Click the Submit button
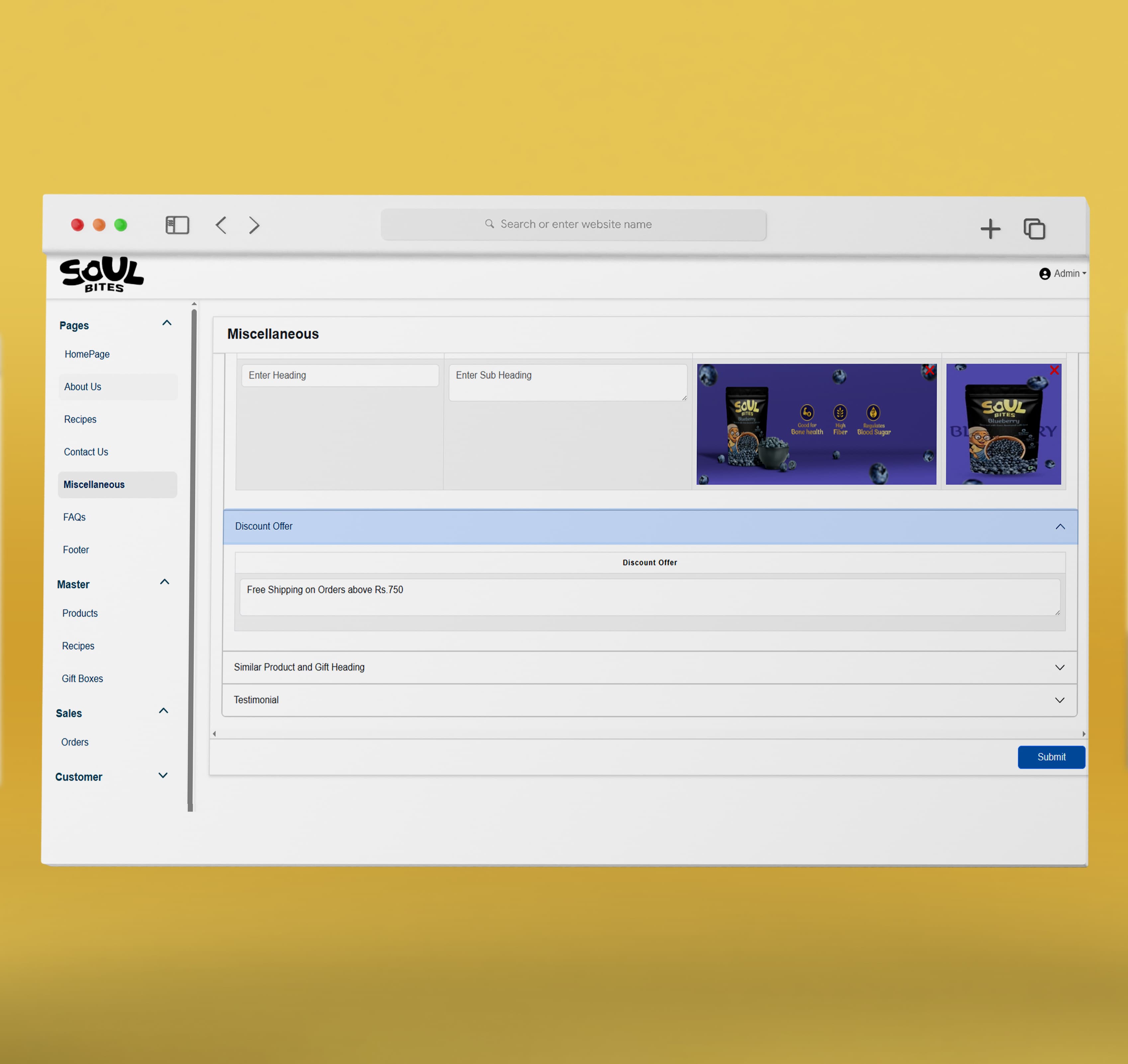Screen dimensions: 1128x1064 pyautogui.click(x=1051, y=757)
